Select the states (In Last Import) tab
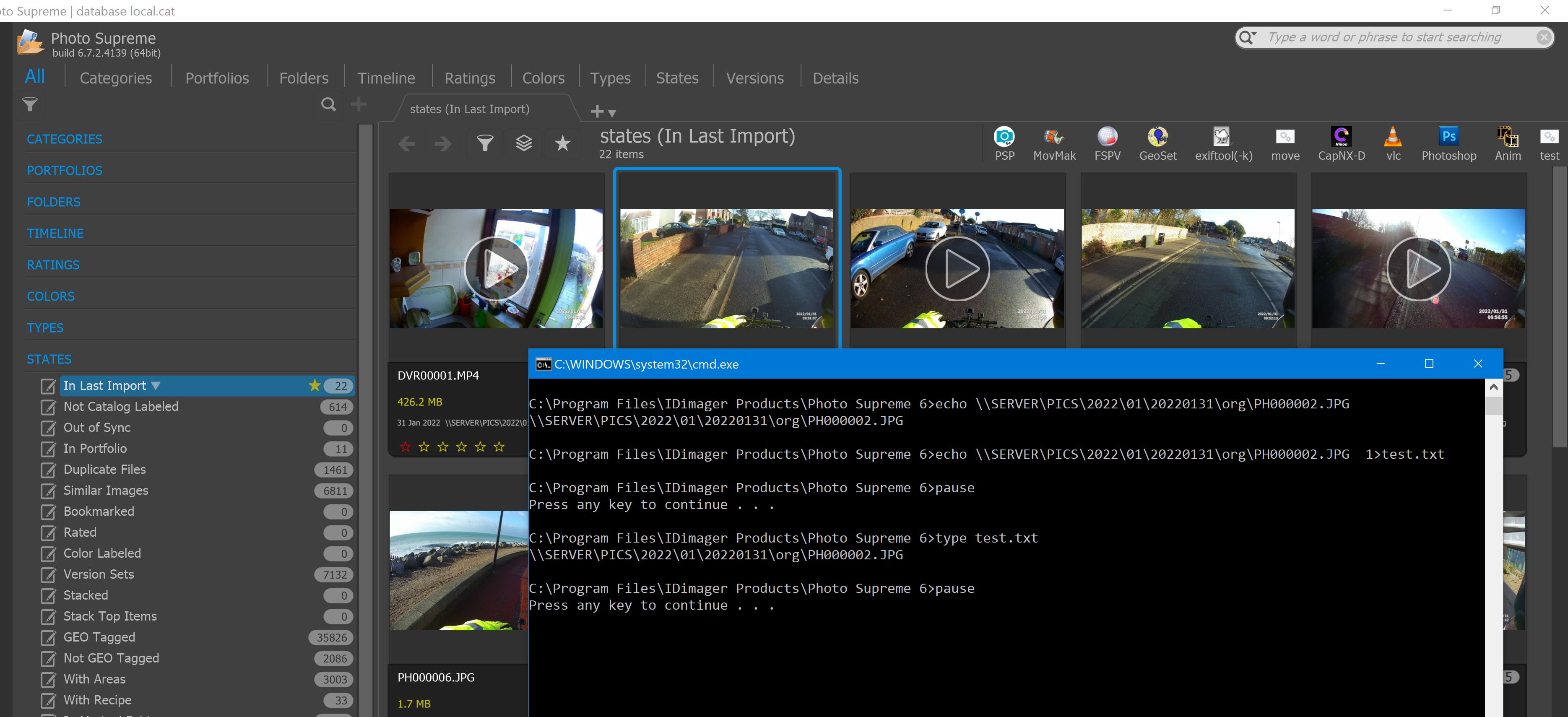Screen dimensions: 1568x717 pyautogui.click(x=469, y=109)
